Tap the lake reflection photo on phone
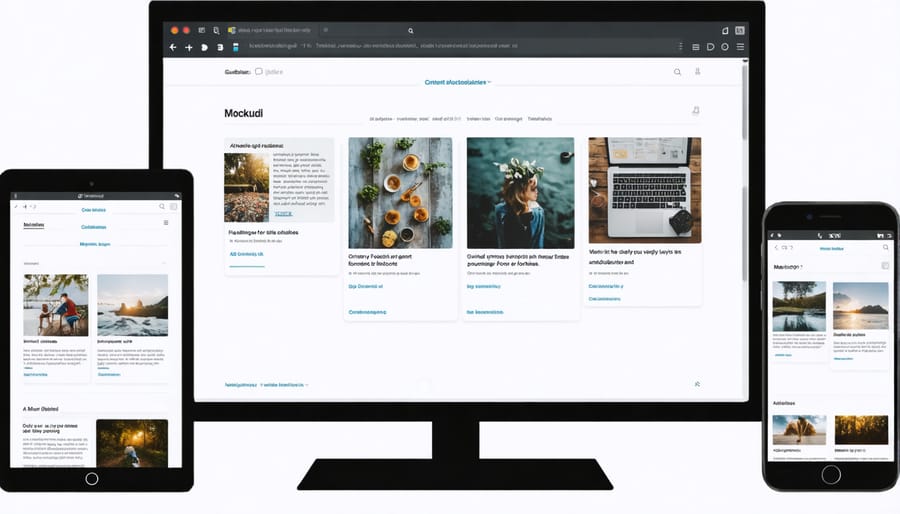The height and width of the screenshot is (514, 900). tap(799, 306)
